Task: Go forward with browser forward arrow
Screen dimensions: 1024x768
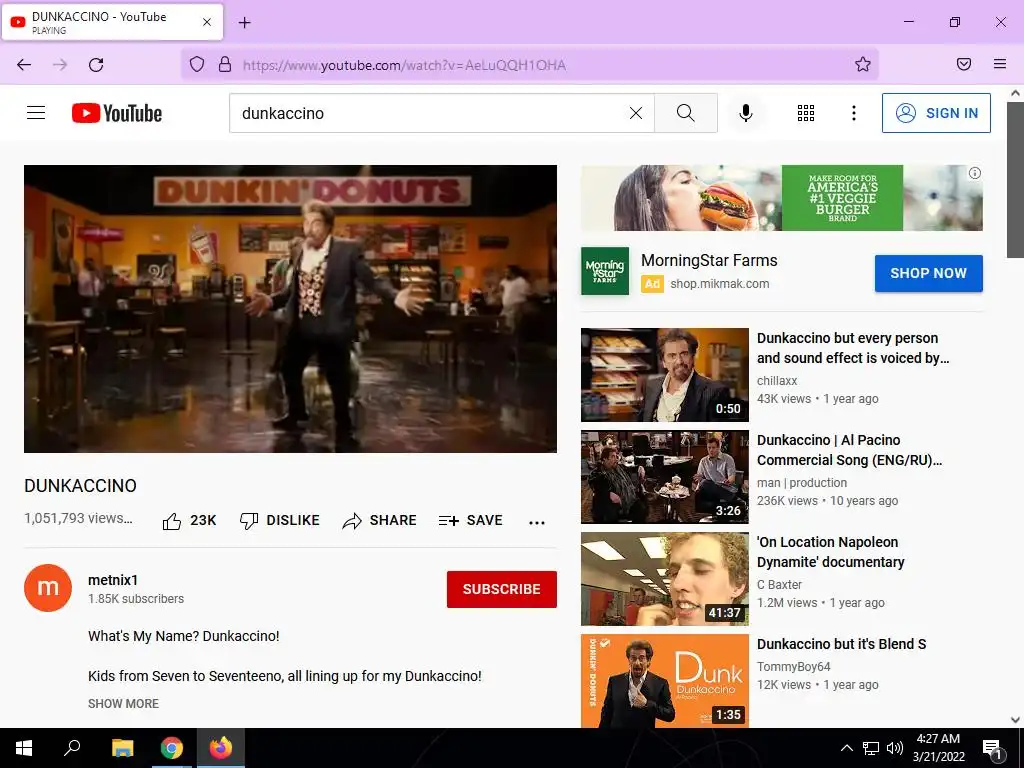Action: pyautogui.click(x=60, y=65)
